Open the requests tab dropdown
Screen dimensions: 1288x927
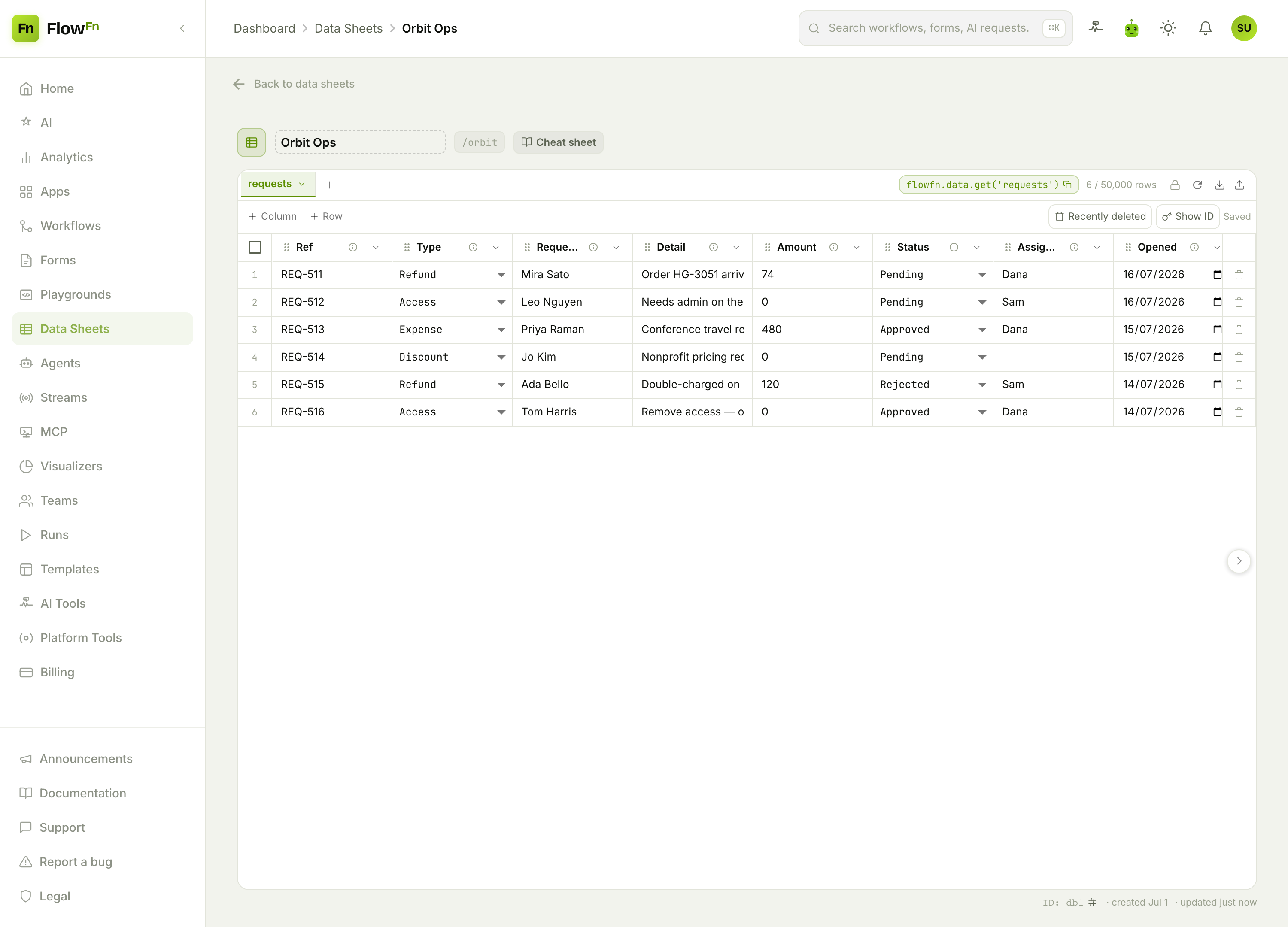(x=302, y=184)
